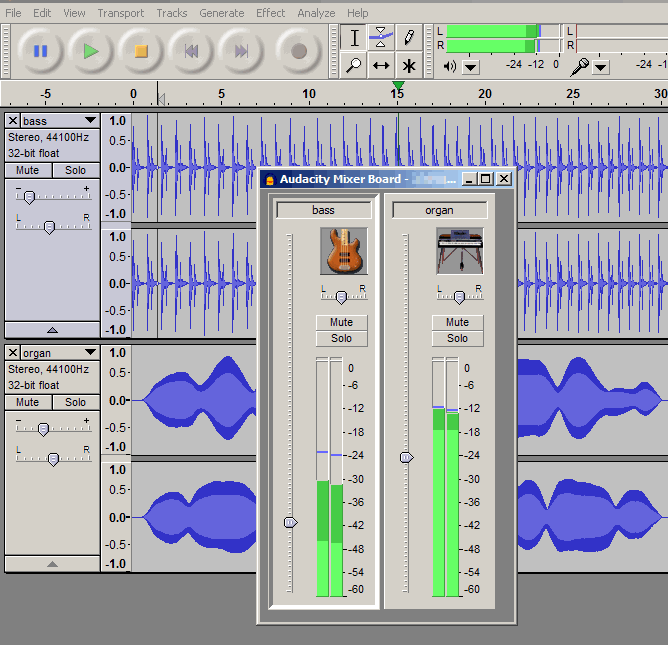Click the organ keyboard instrument image
668x645 pixels.
pos(460,251)
